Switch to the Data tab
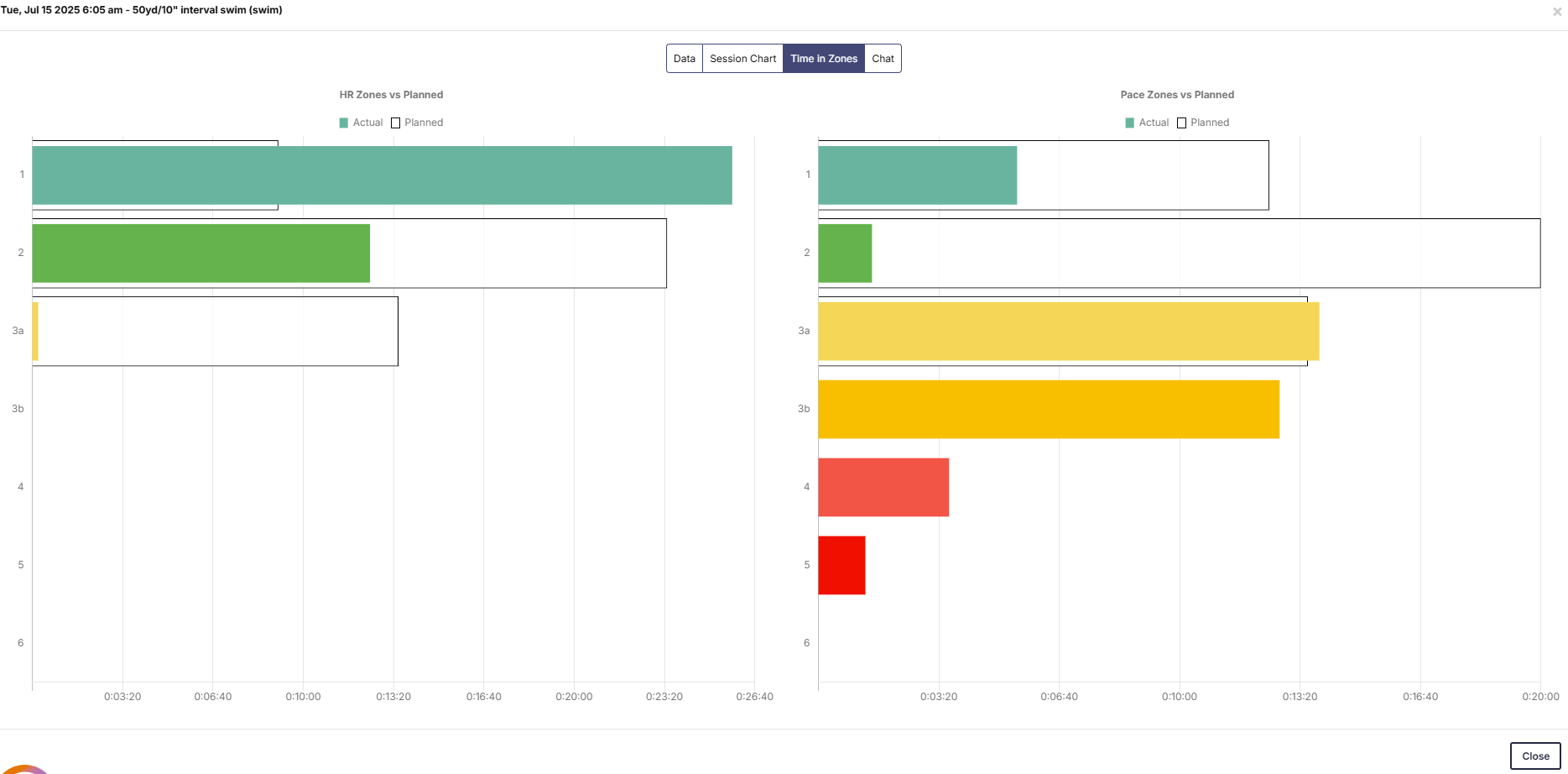 [684, 59]
